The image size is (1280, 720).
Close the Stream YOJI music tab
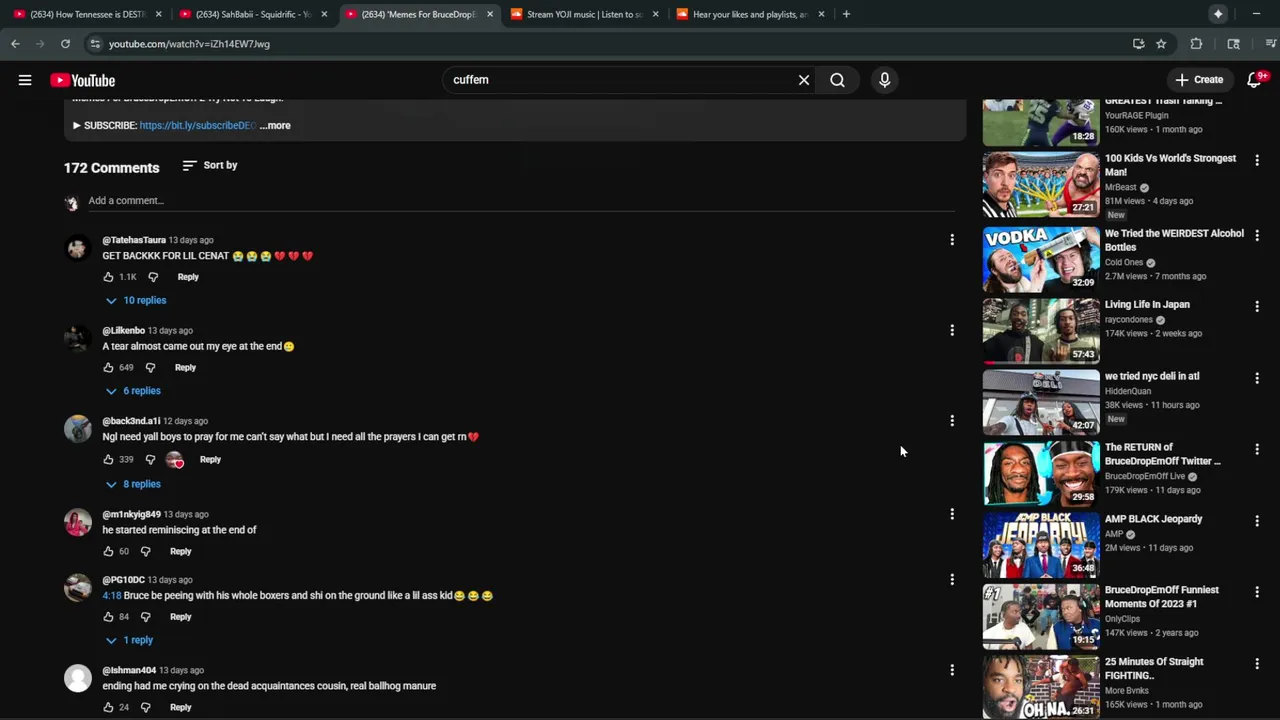(x=655, y=14)
